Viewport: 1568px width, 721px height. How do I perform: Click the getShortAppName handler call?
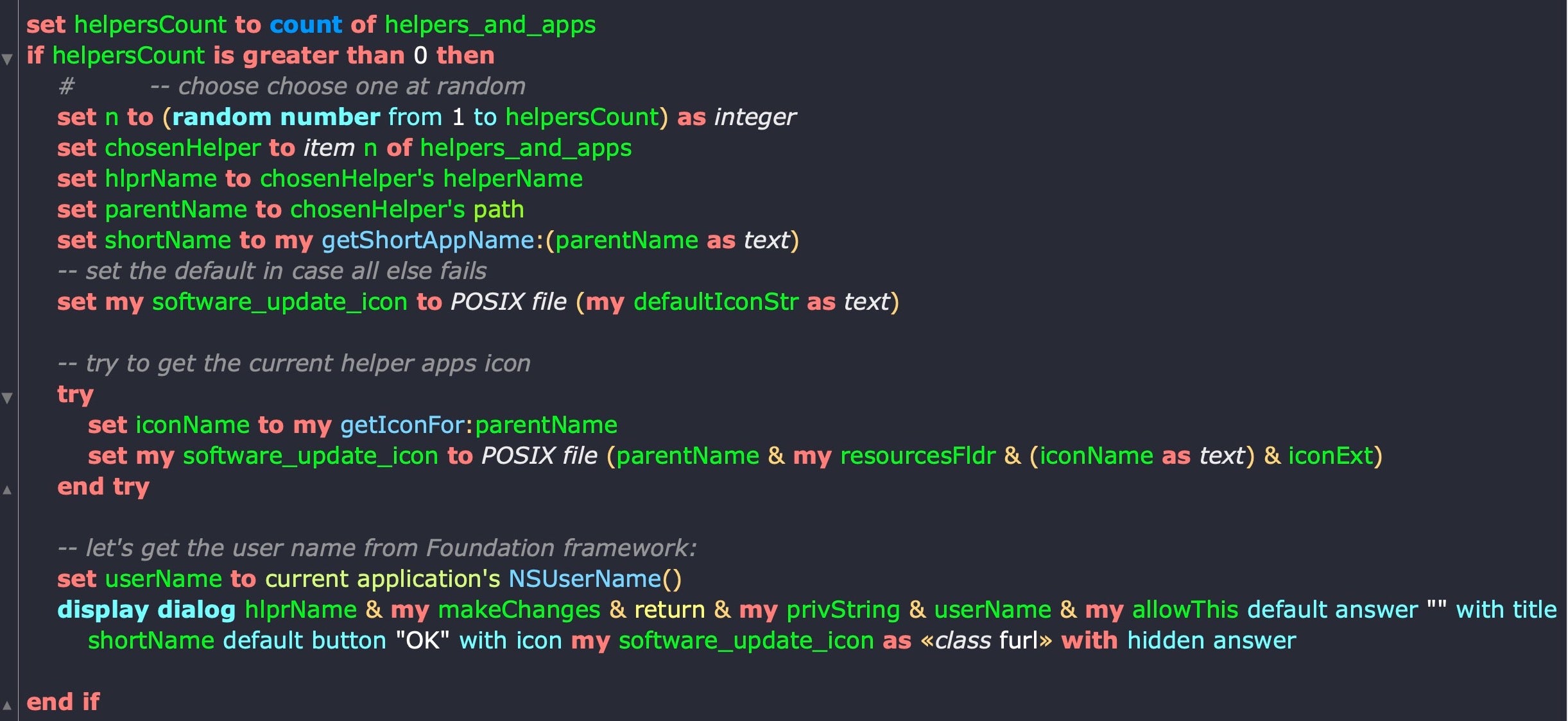[x=427, y=241]
